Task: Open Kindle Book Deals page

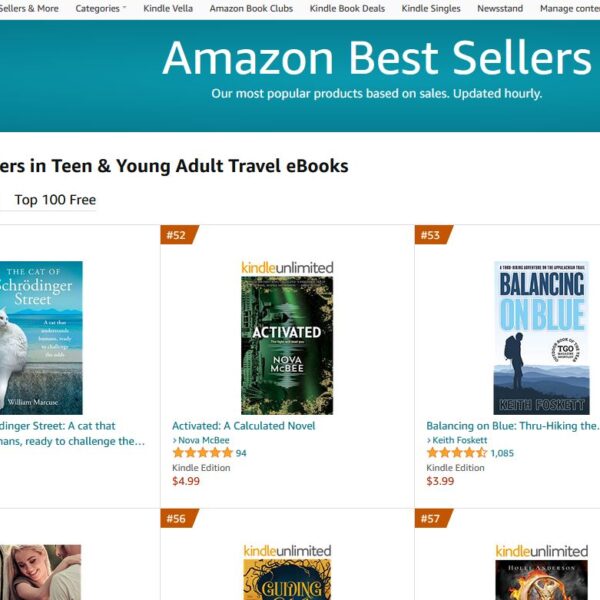Action: (x=347, y=8)
